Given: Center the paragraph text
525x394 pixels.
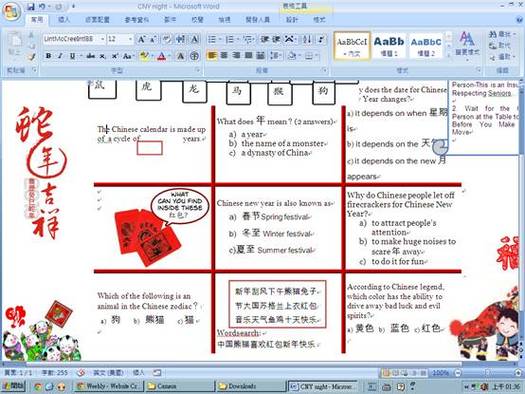Looking at the screenshot, I should (224, 55).
